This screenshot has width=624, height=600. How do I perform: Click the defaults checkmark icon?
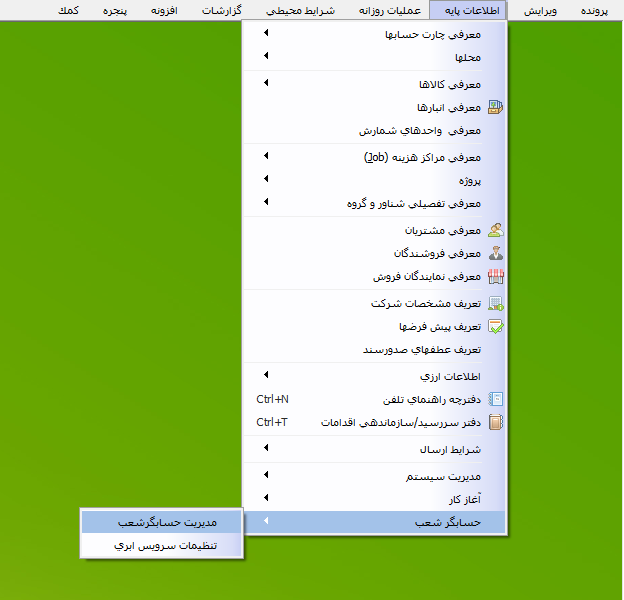pos(495,326)
